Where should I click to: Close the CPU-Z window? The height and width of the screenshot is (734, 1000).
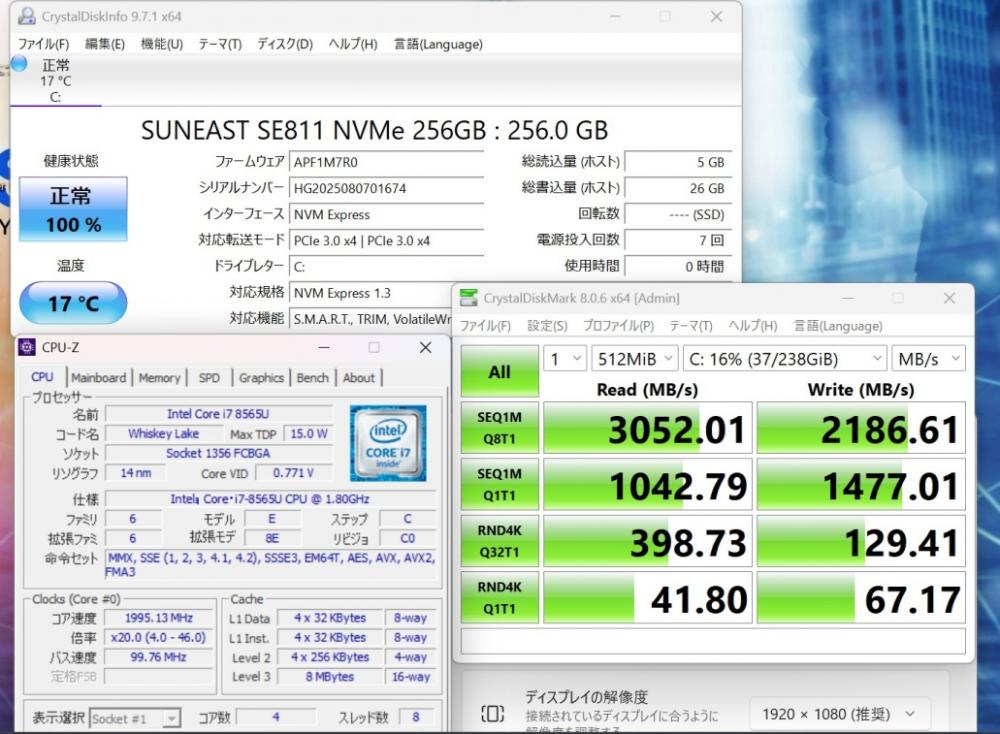425,348
